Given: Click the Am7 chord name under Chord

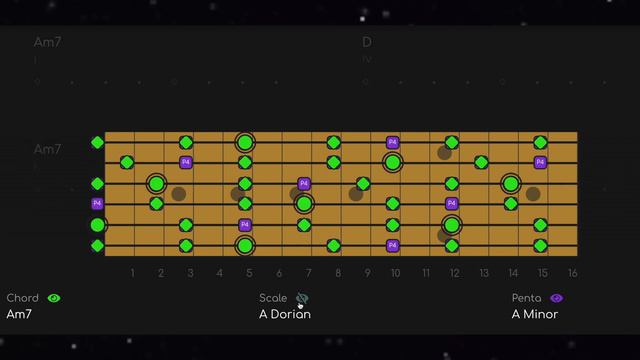Looking at the screenshot, I should [19, 314].
